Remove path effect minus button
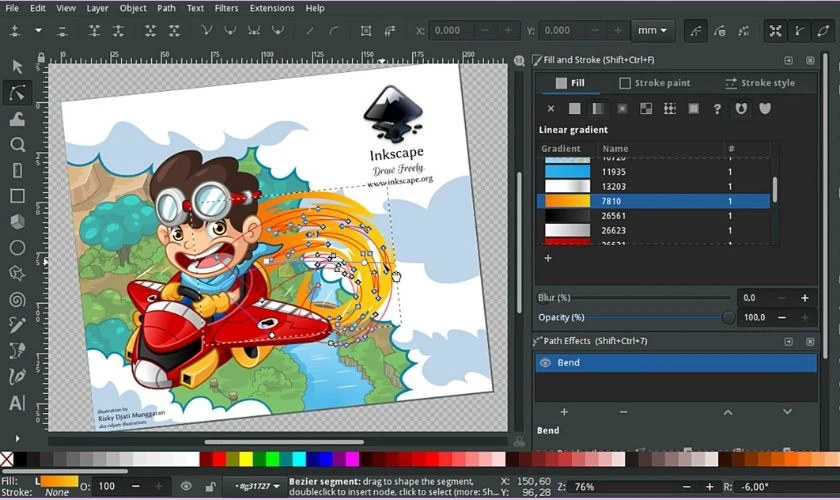 (624, 412)
